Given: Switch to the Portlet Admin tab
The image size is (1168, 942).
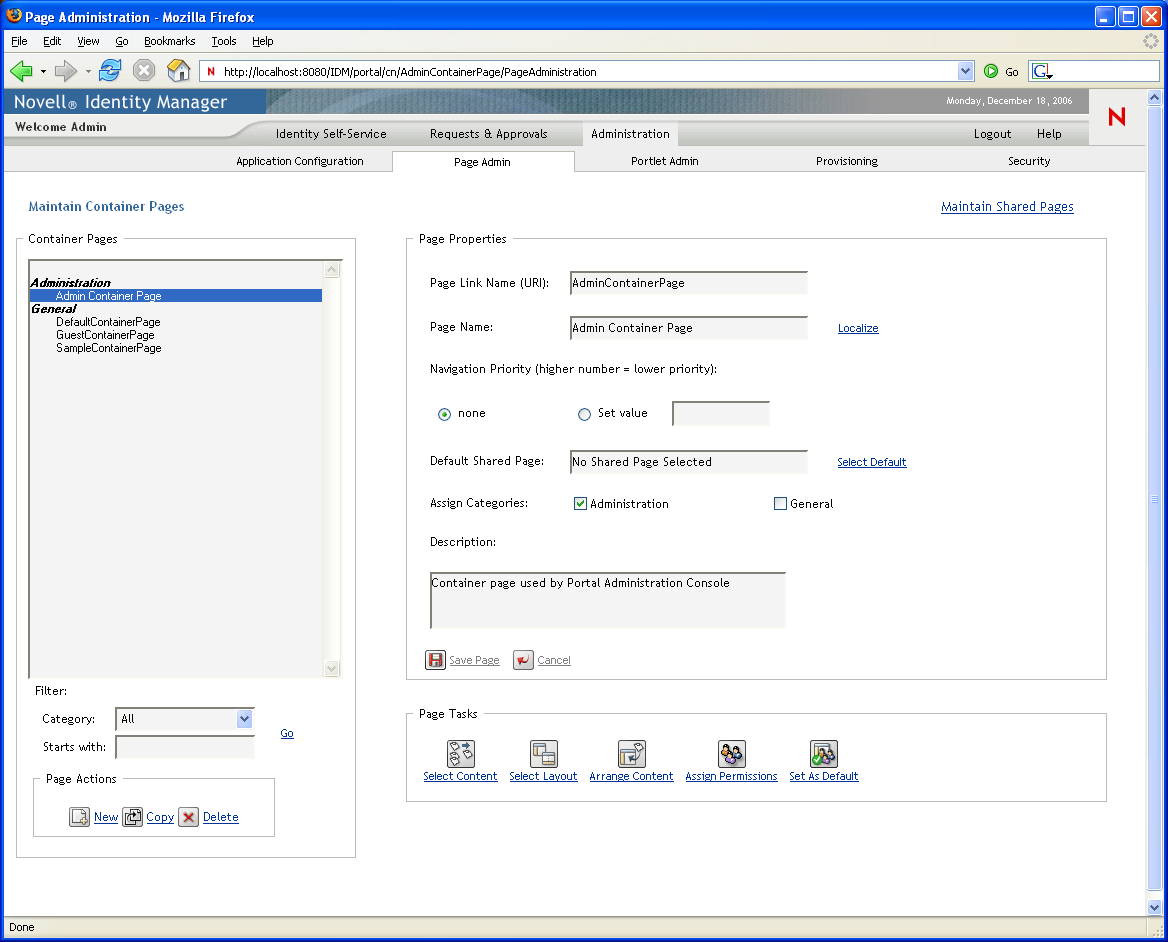Looking at the screenshot, I should point(664,161).
